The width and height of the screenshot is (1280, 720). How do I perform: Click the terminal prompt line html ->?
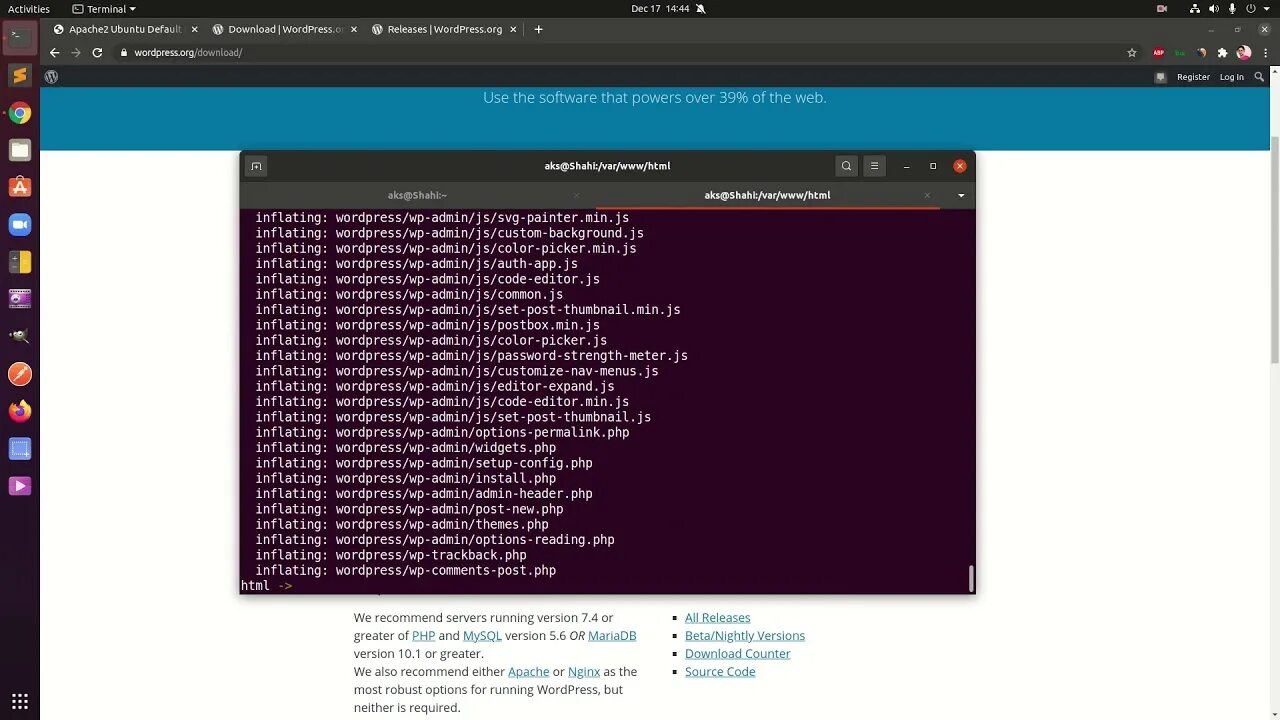266,586
